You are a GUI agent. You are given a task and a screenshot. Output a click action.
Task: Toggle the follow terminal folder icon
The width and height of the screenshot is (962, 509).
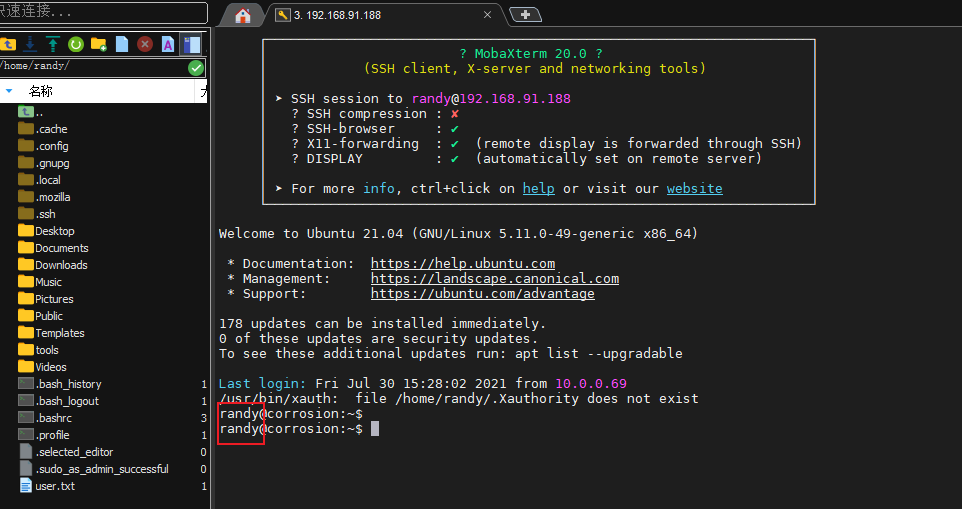tap(191, 44)
